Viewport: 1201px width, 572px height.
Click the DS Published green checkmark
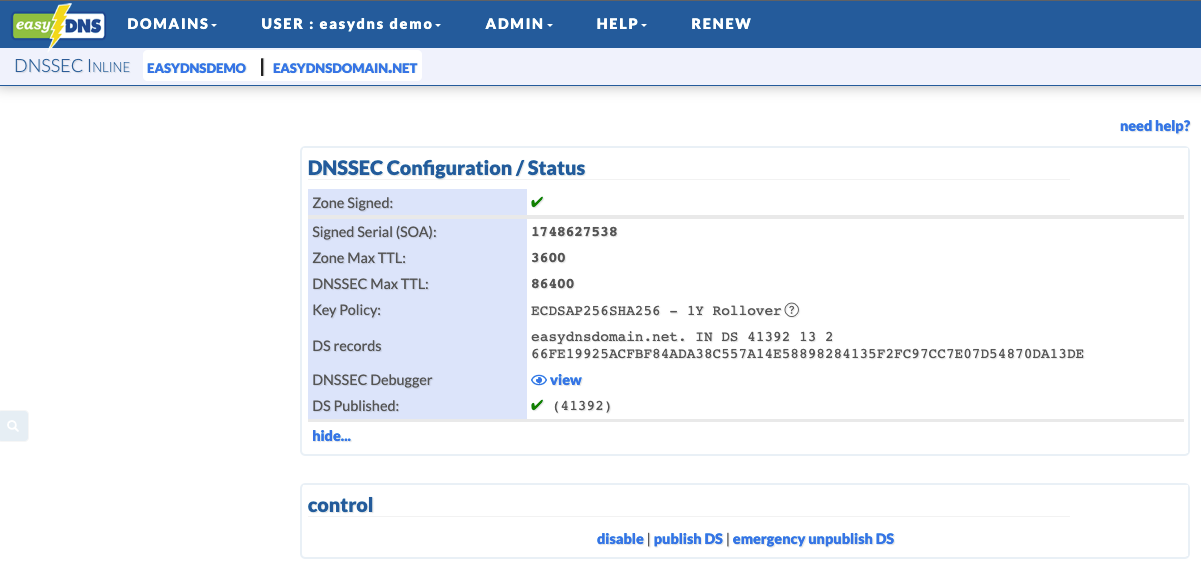[537, 405]
